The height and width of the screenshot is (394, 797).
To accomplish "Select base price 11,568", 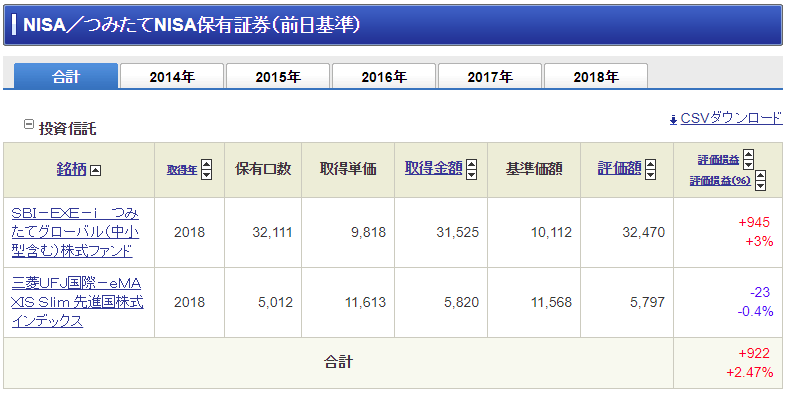I will [x=551, y=302].
